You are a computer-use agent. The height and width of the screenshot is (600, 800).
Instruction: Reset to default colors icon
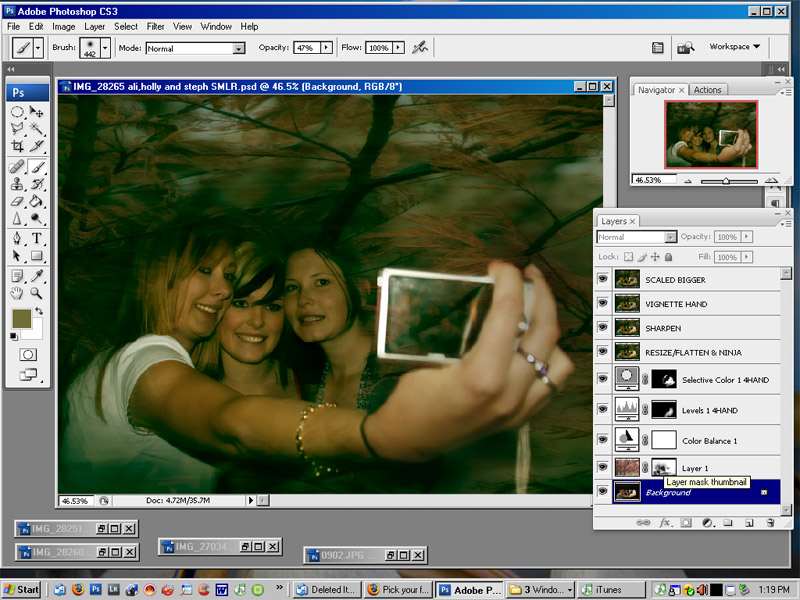pyautogui.click(x=14, y=336)
